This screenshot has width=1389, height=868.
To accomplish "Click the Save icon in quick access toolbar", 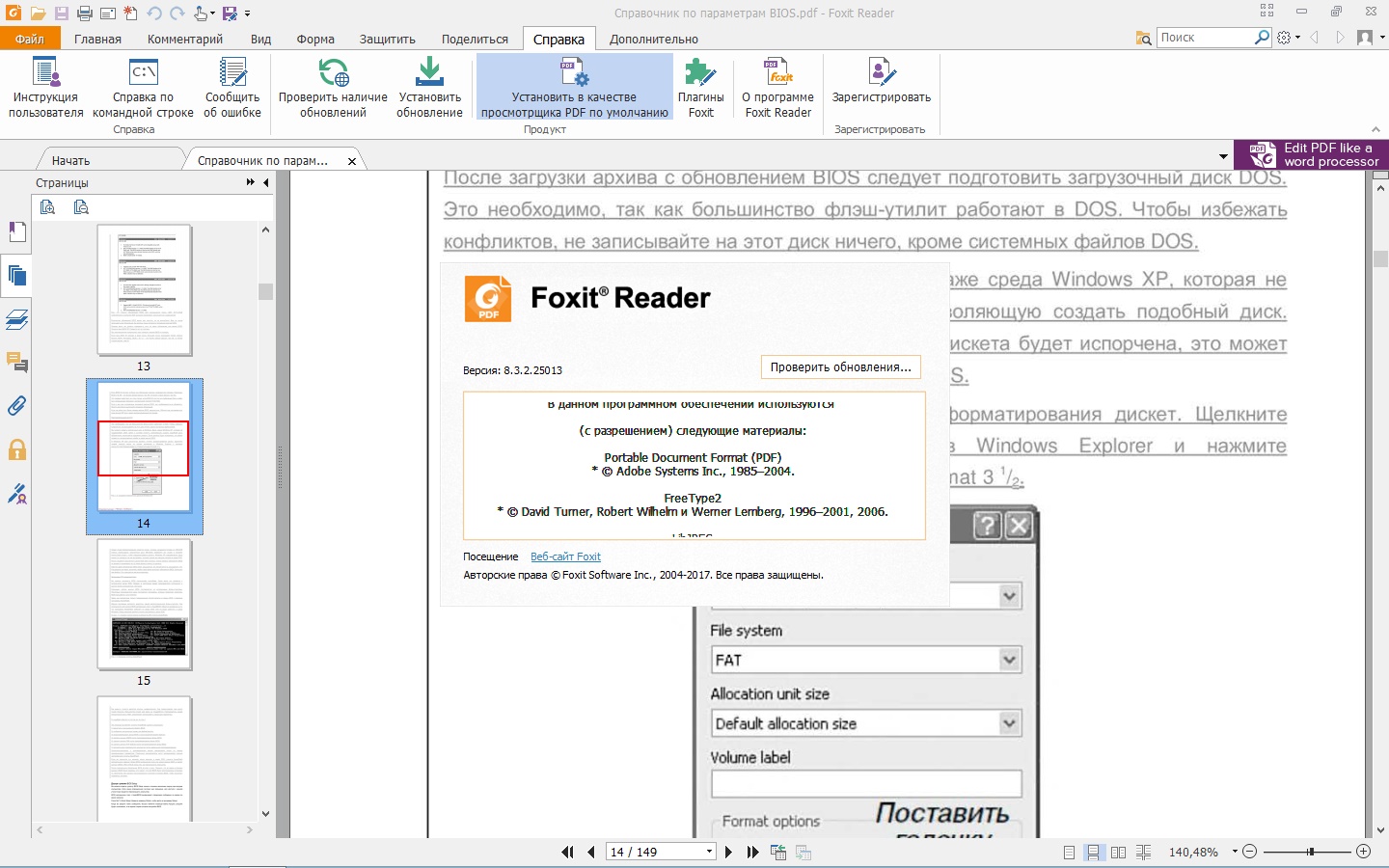I will [x=61, y=14].
